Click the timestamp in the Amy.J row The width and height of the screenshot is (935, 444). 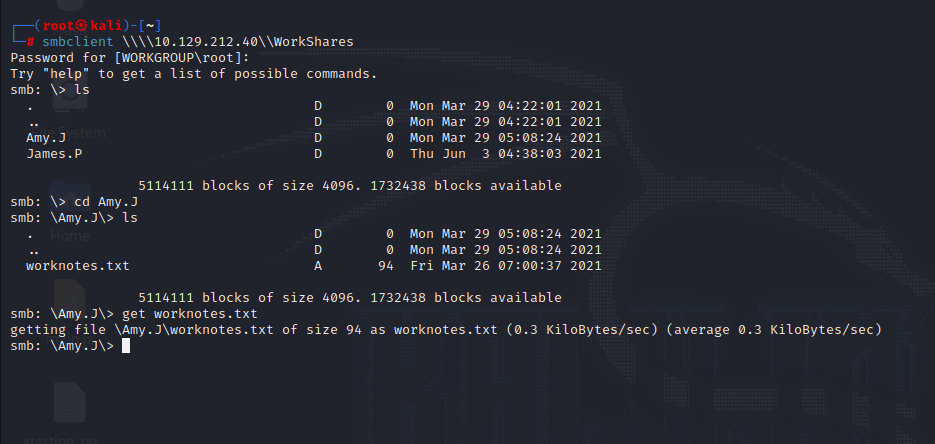click(506, 138)
